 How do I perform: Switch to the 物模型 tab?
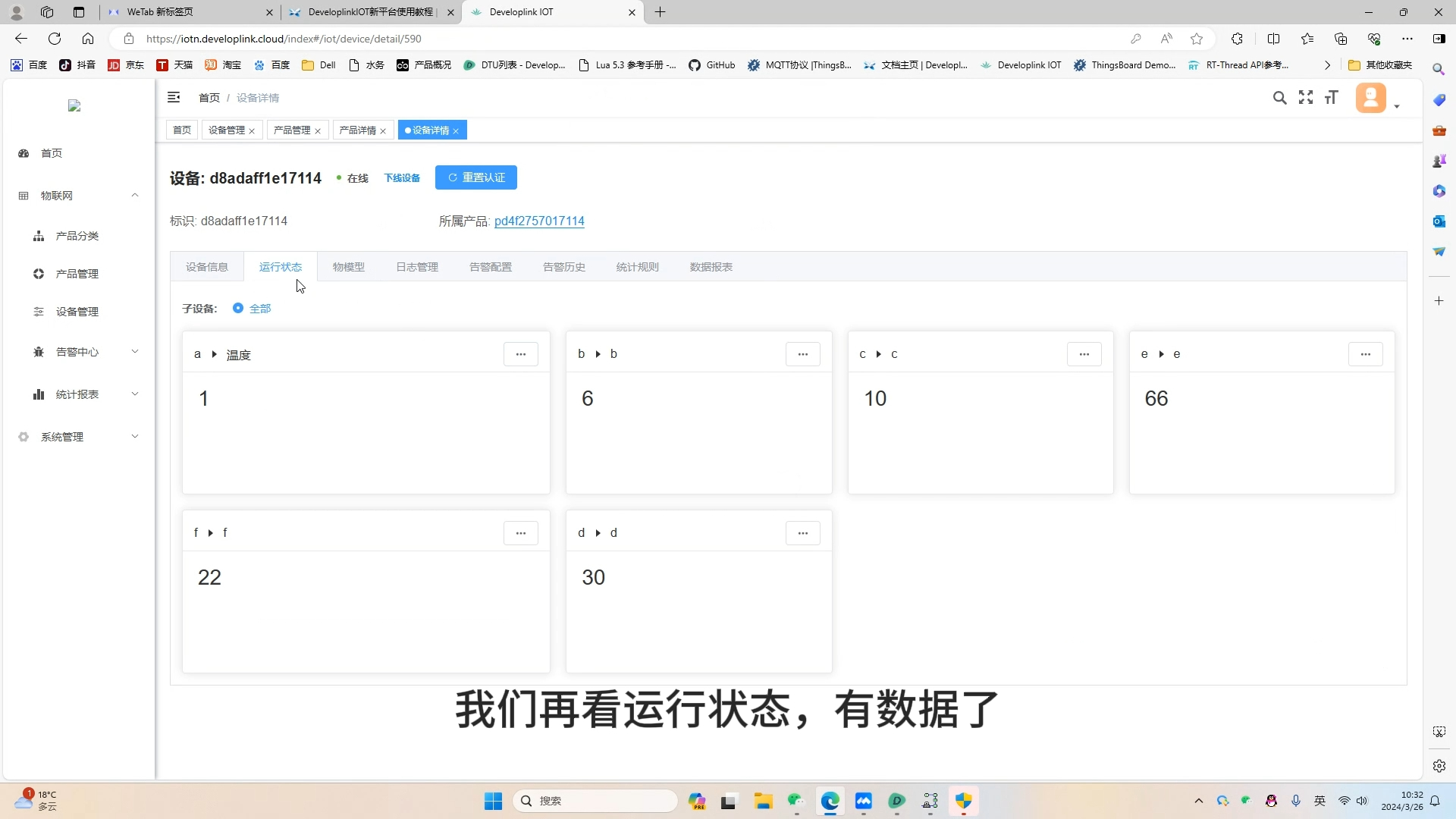[349, 267]
